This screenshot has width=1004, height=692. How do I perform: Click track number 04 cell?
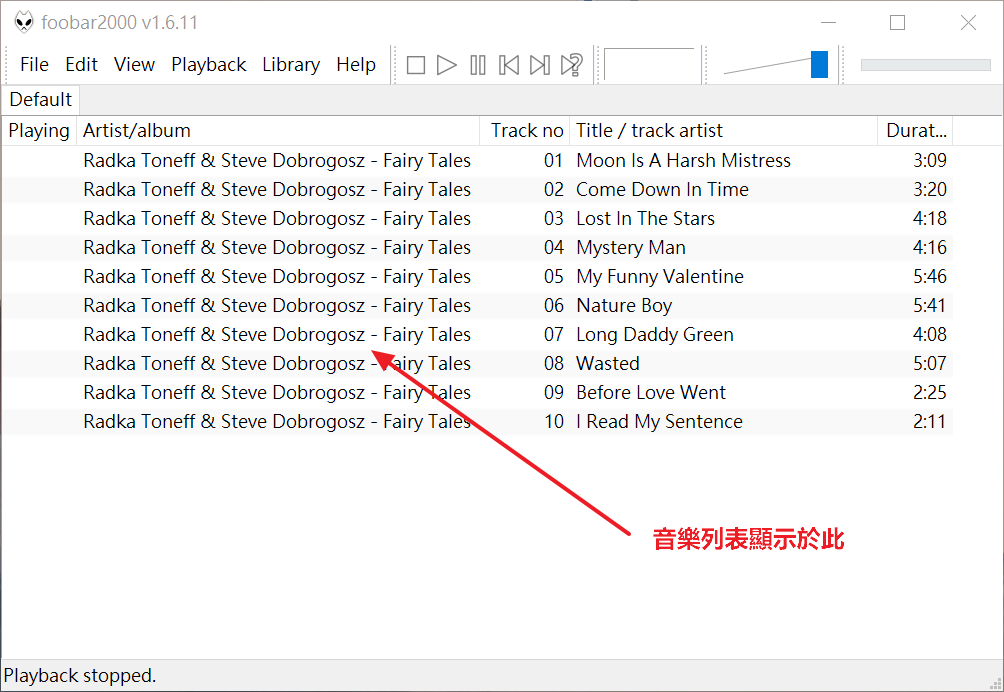(x=554, y=248)
